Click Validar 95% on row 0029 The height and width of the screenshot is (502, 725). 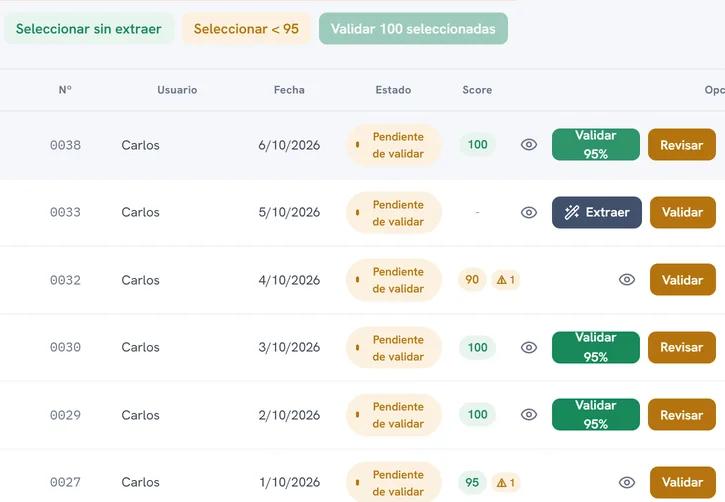(x=596, y=415)
